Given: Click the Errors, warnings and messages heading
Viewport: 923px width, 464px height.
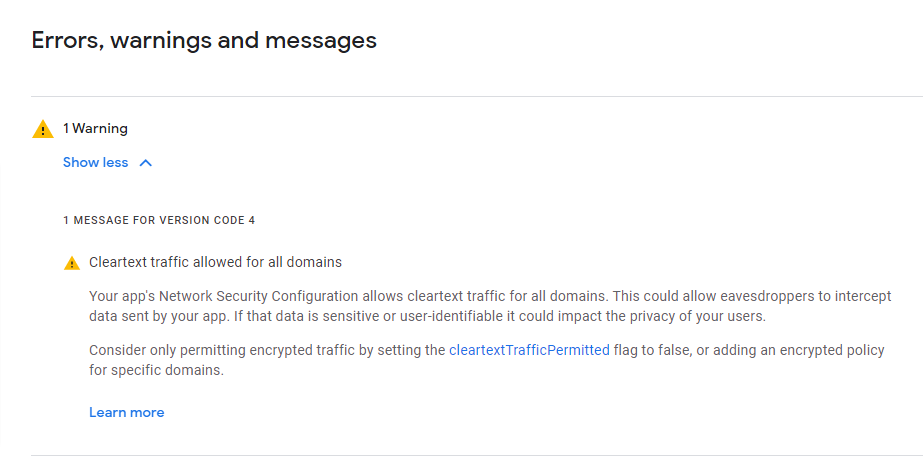Looking at the screenshot, I should tap(204, 40).
